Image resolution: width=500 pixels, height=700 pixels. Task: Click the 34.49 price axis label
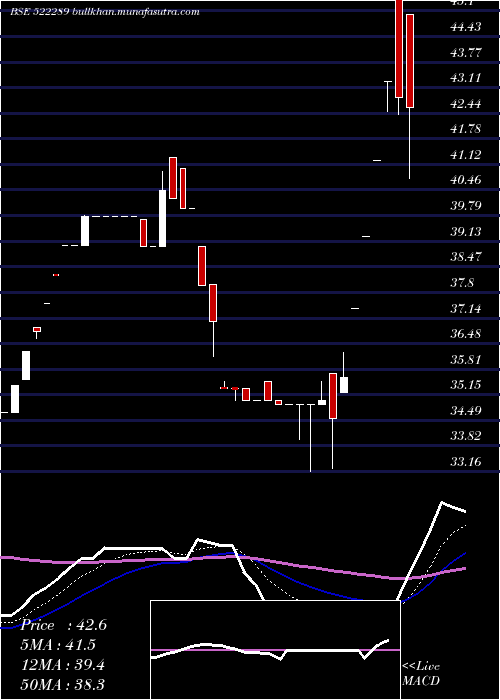pos(466,410)
